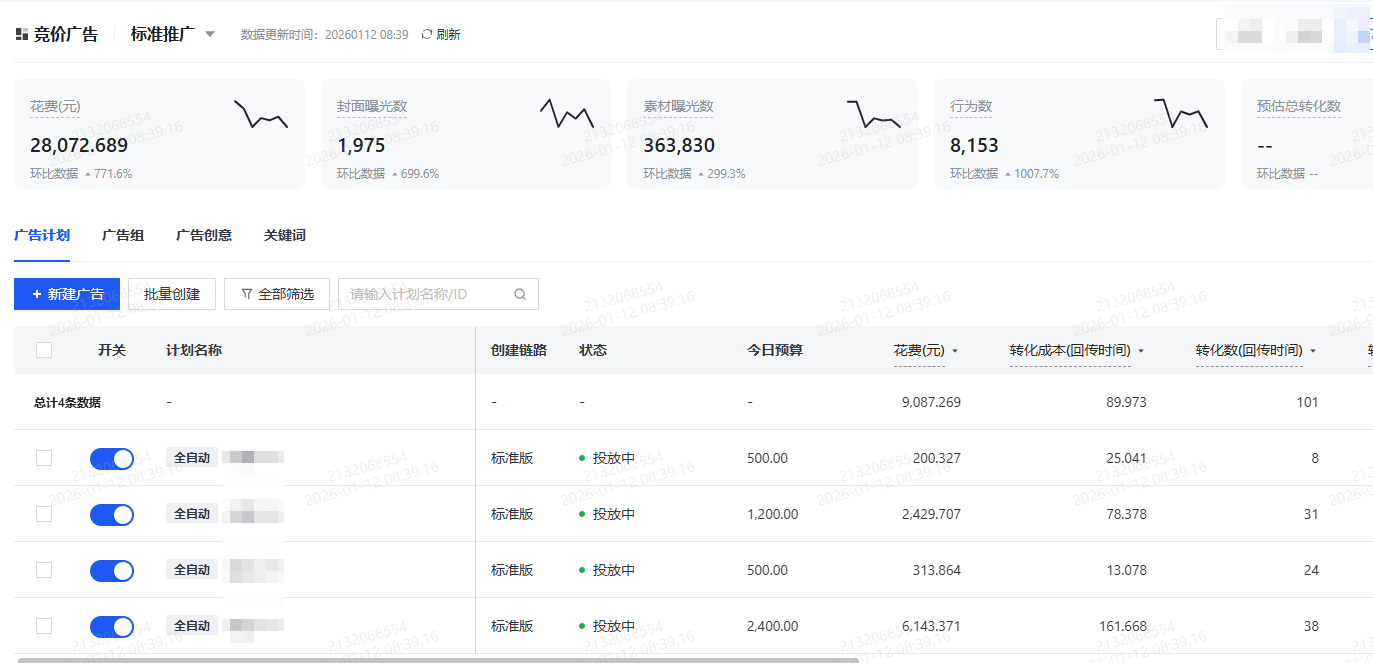Click the funnel icon in 全部筛选

pos(246,294)
